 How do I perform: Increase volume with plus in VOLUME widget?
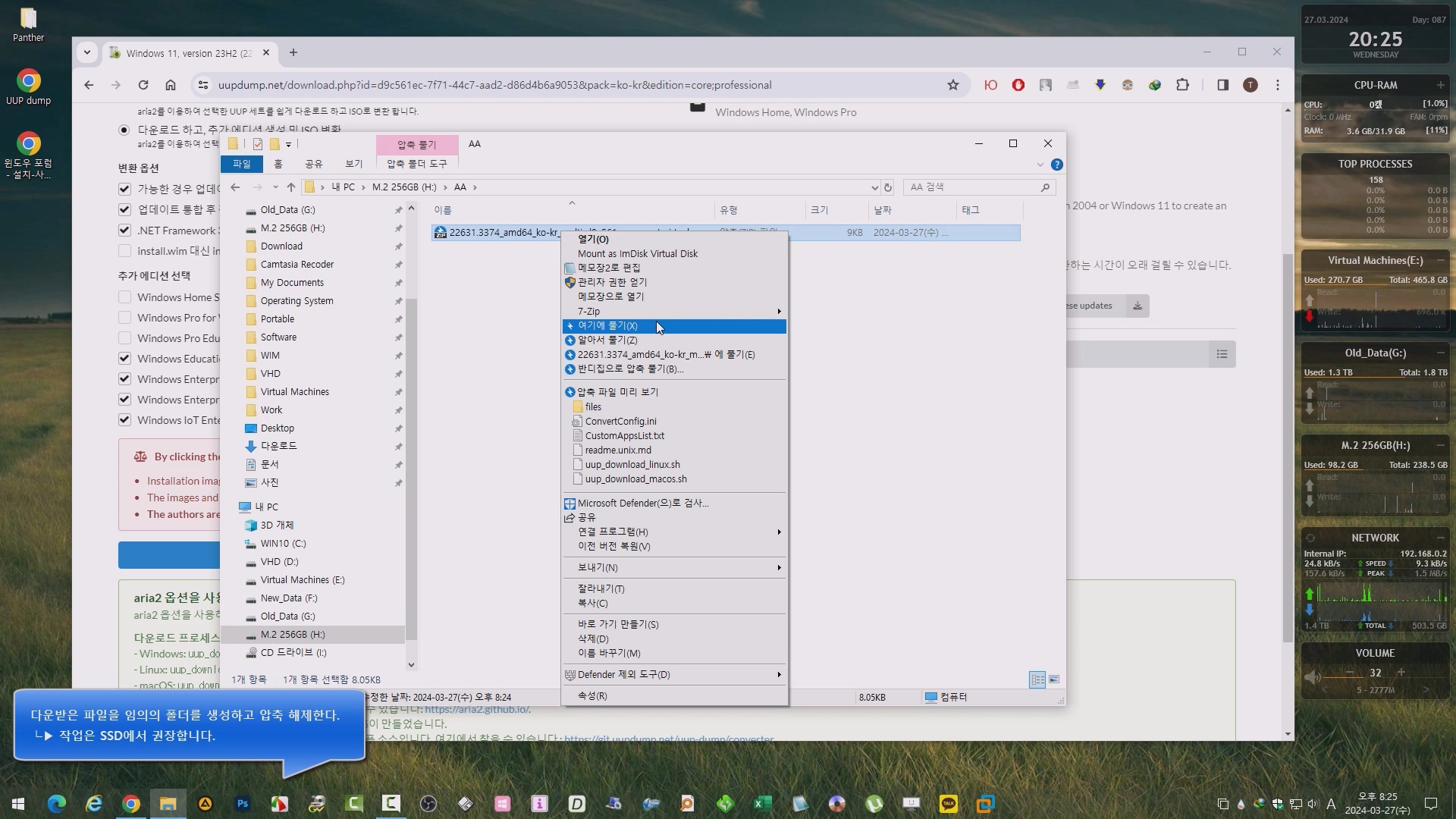pyautogui.click(x=1401, y=673)
